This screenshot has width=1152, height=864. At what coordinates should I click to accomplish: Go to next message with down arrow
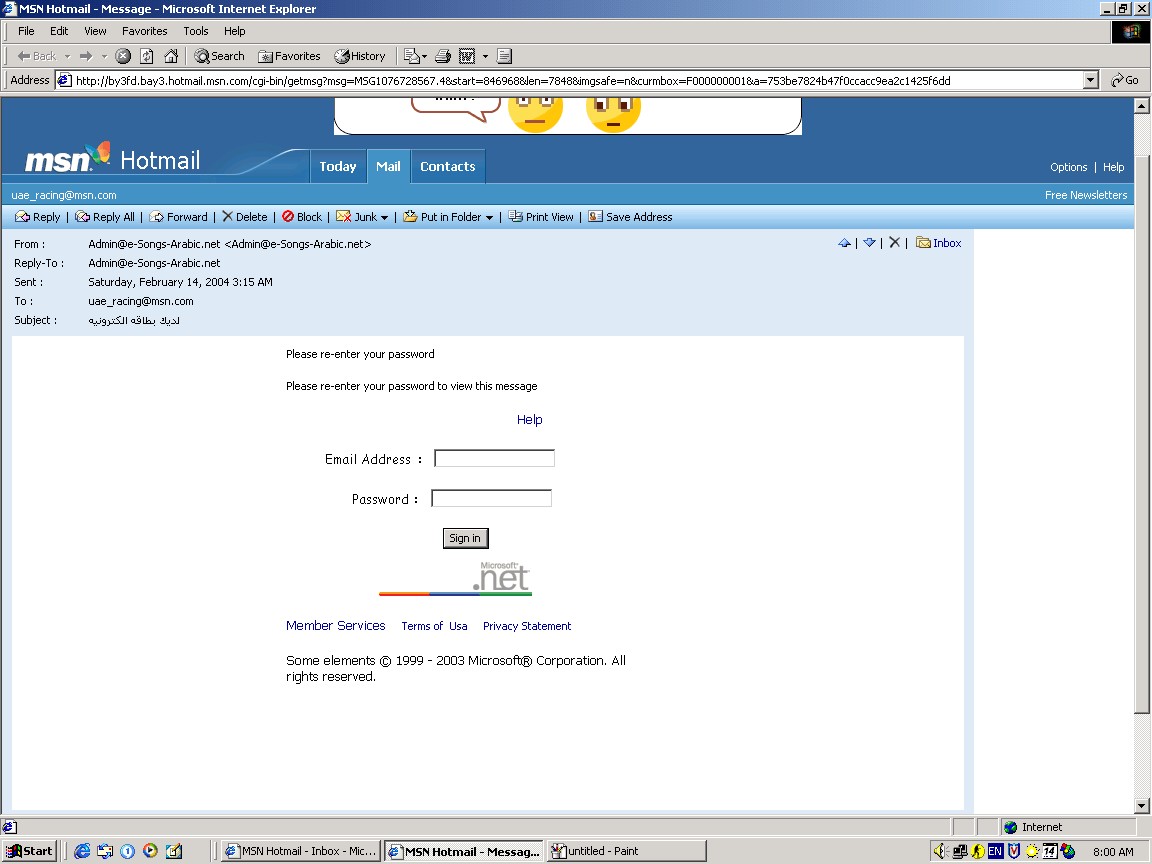869,243
